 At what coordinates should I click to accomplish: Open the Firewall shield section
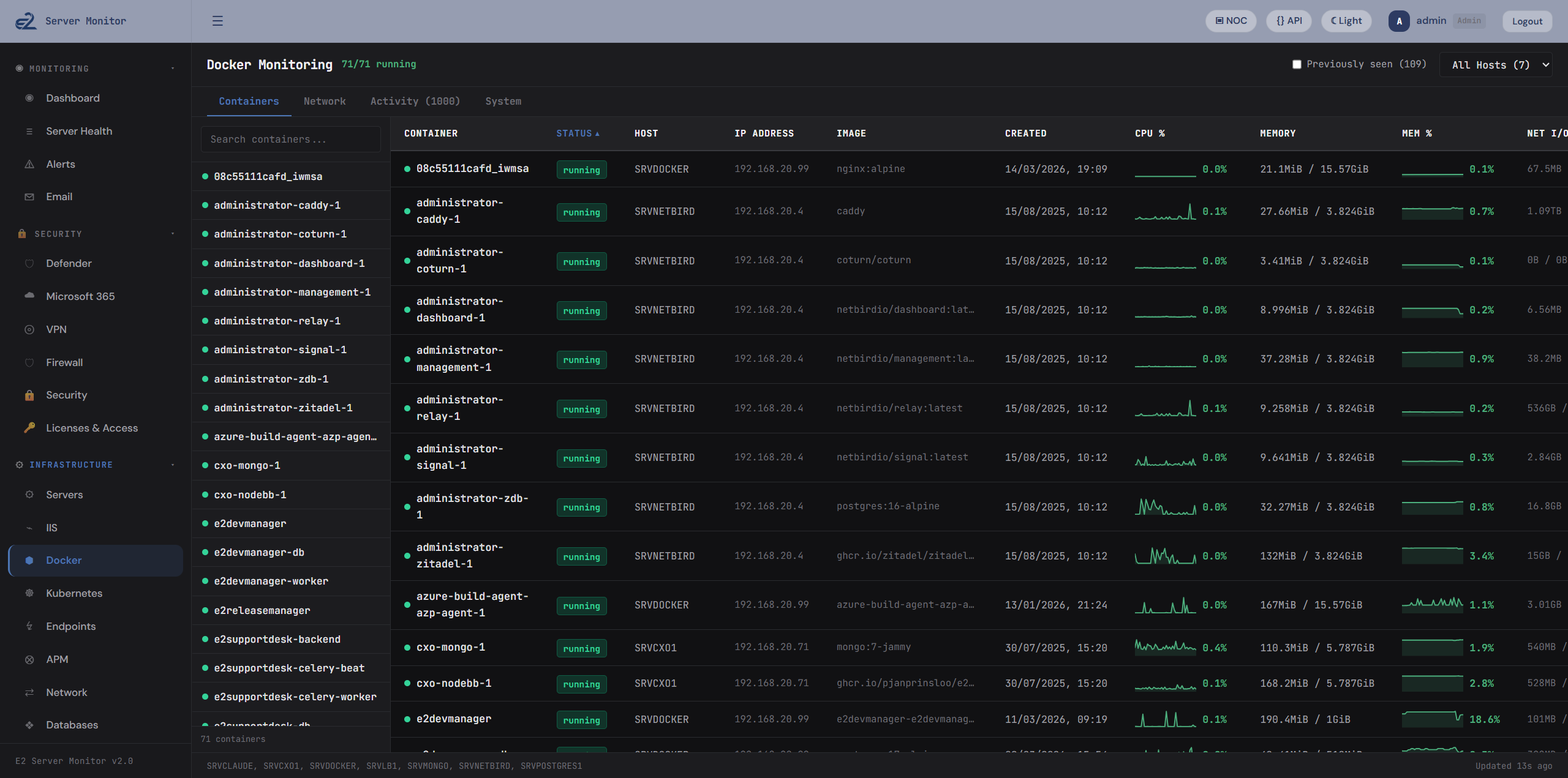coord(29,362)
